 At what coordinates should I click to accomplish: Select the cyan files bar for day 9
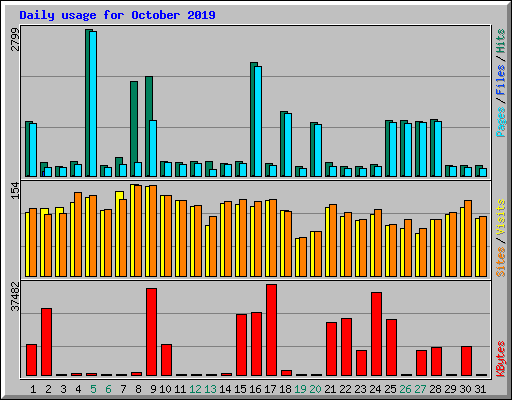coord(153,149)
